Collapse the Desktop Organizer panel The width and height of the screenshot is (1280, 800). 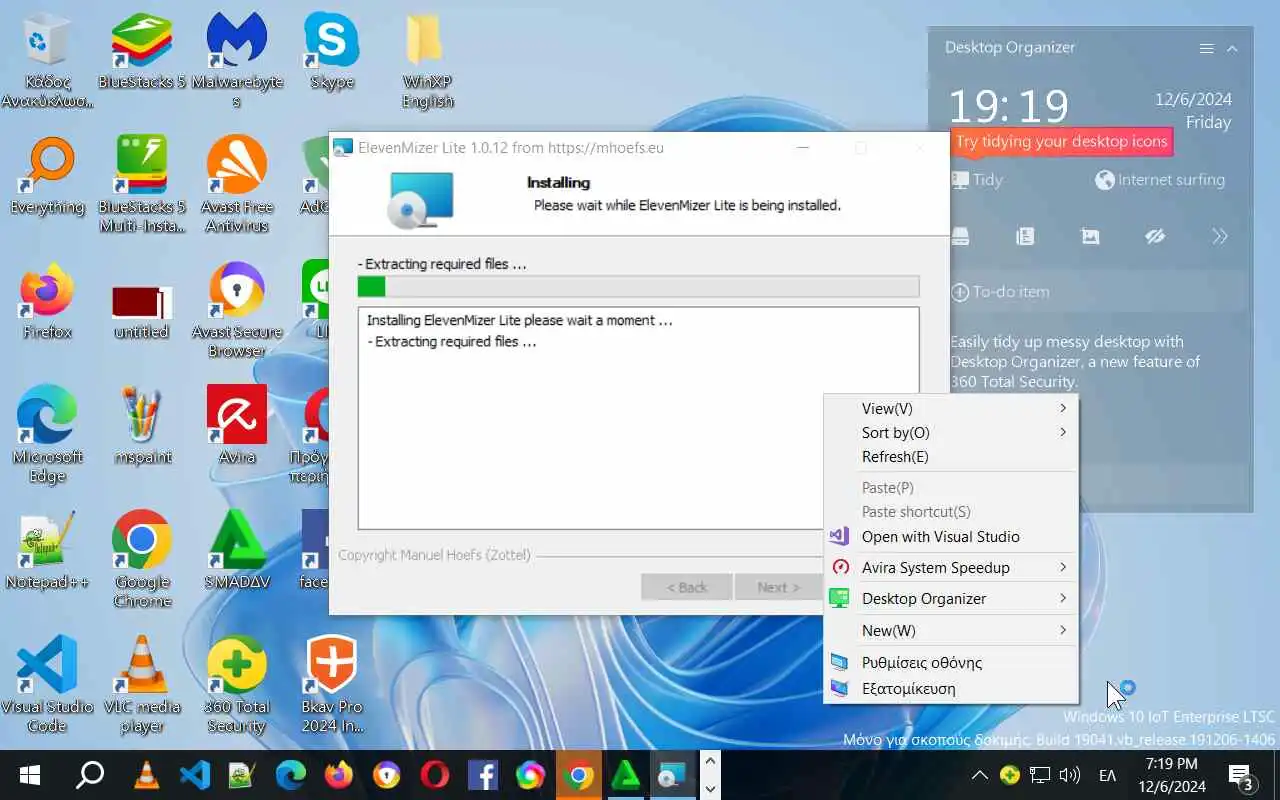[x=1232, y=48]
